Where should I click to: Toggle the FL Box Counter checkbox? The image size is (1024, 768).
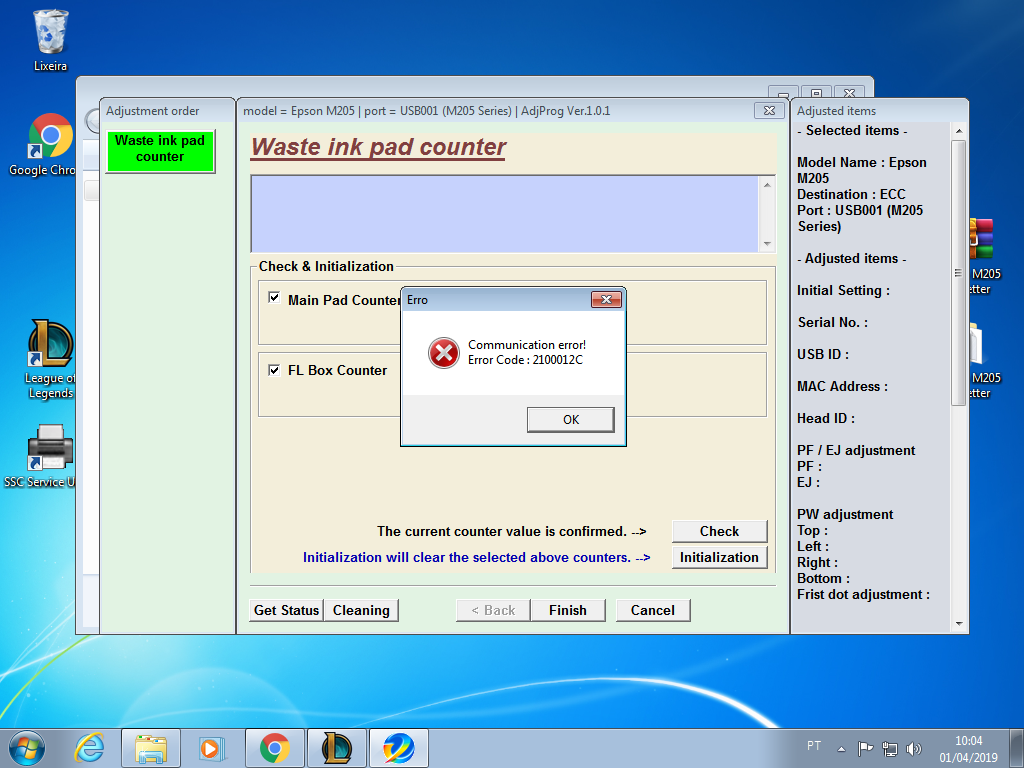274,370
